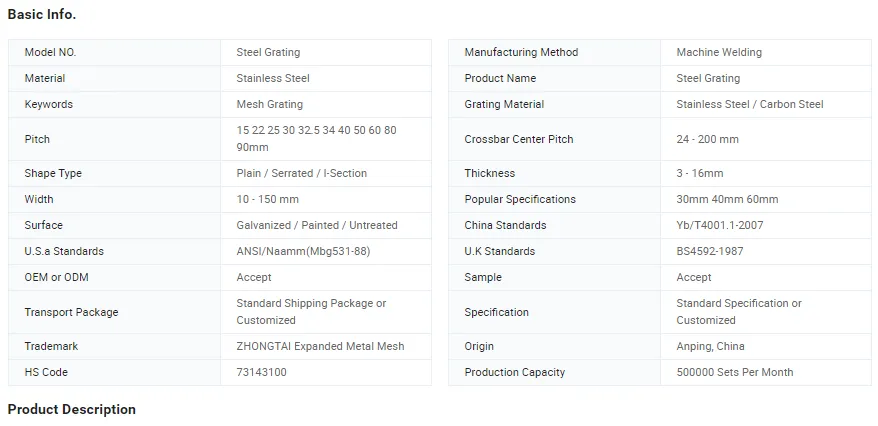
Task: Click the Anping, China origin value
Action: click(x=710, y=347)
